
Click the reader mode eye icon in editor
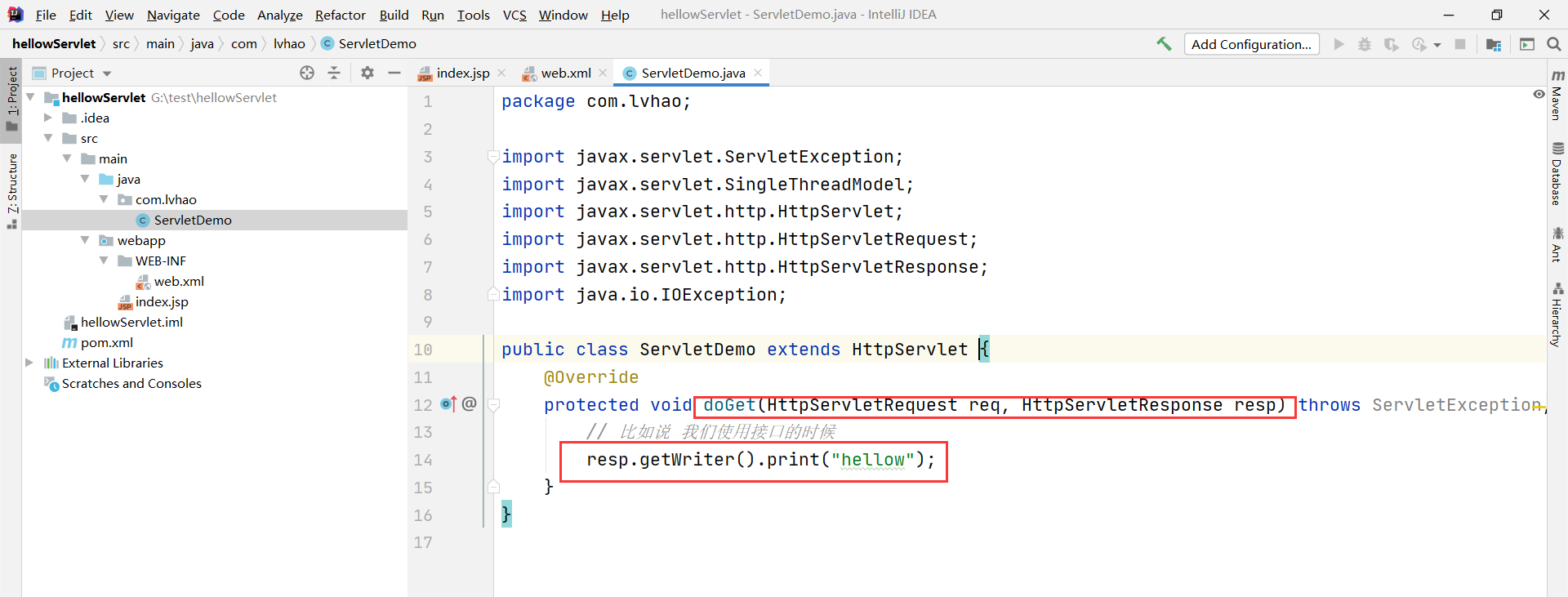click(x=1539, y=95)
